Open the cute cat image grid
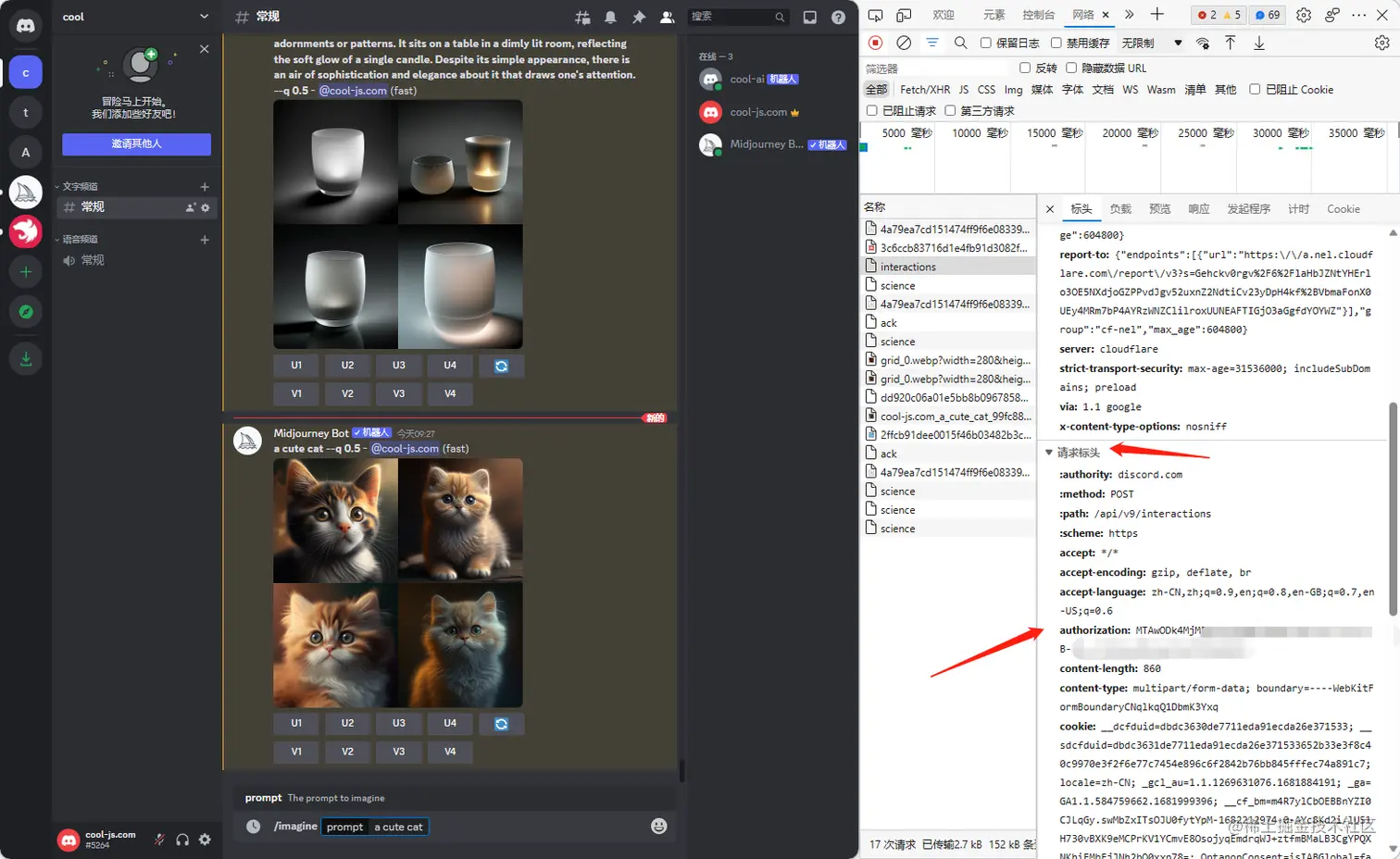 (398, 583)
